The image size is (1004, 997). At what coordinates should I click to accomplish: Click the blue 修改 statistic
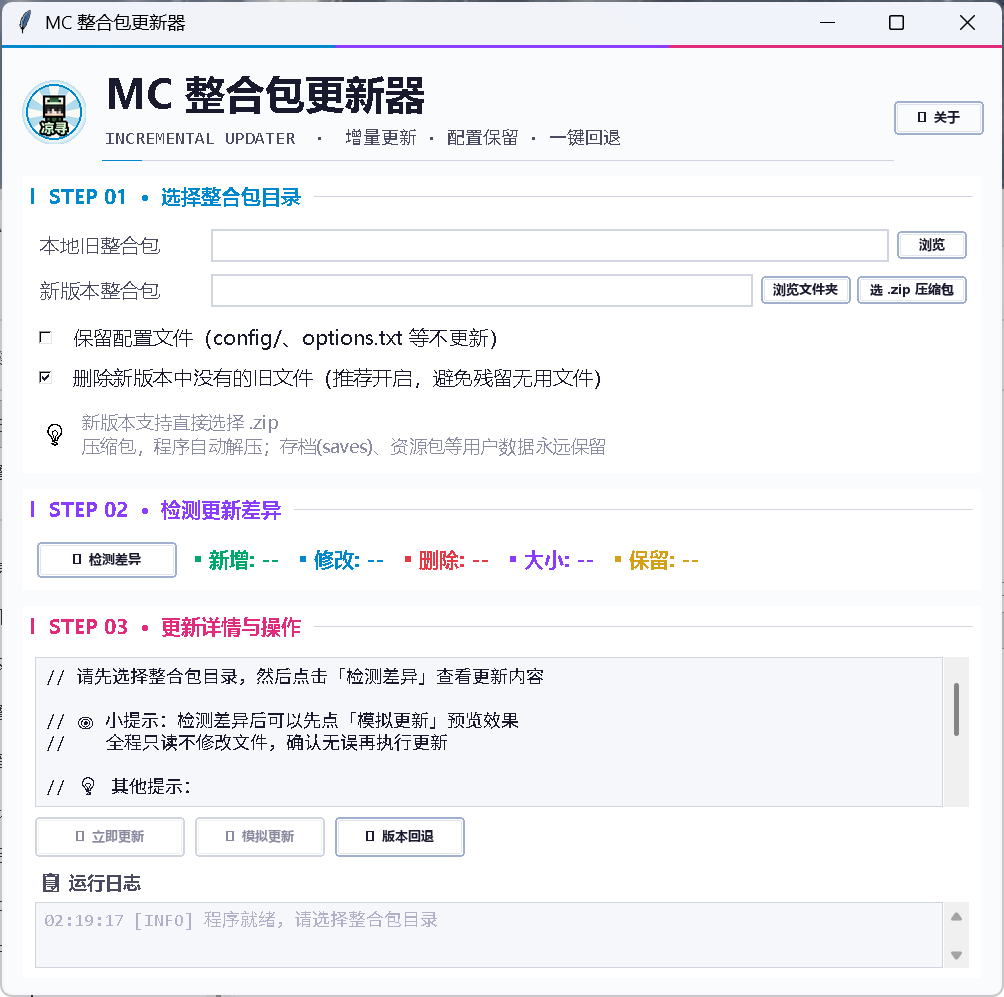342,560
